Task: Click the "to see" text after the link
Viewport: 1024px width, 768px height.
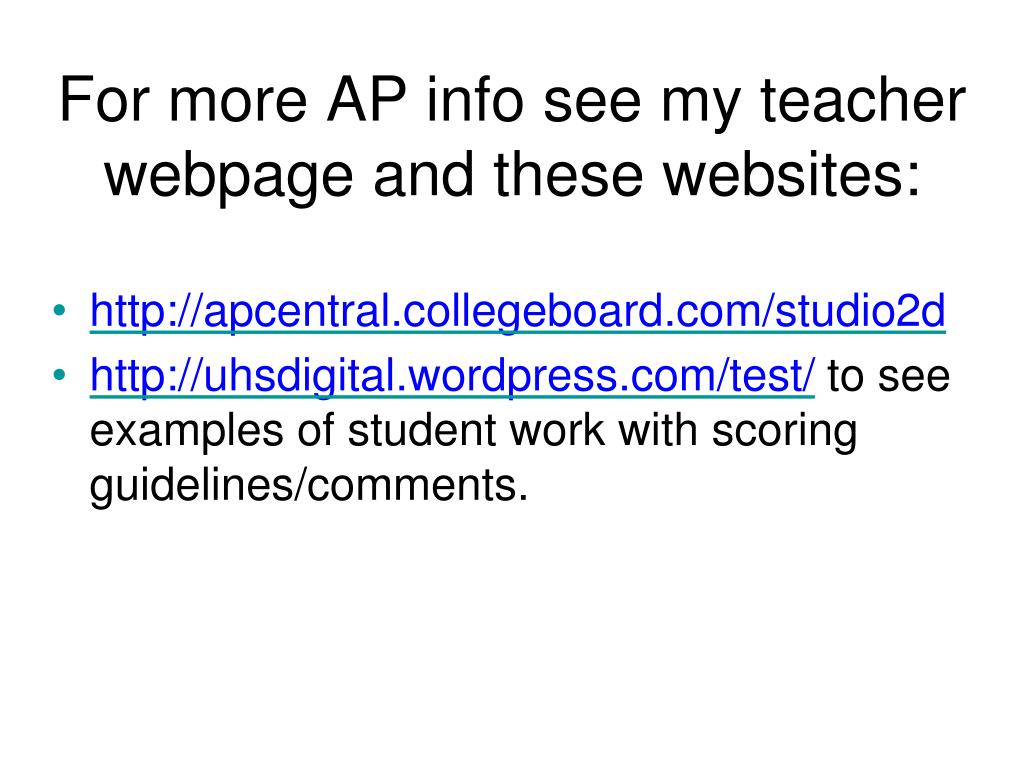Action: coord(888,377)
